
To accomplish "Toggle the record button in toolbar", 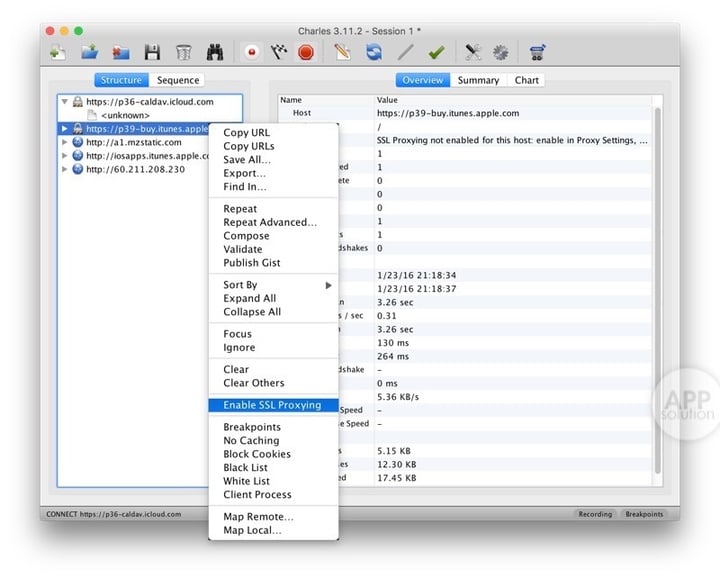I will (250, 52).
